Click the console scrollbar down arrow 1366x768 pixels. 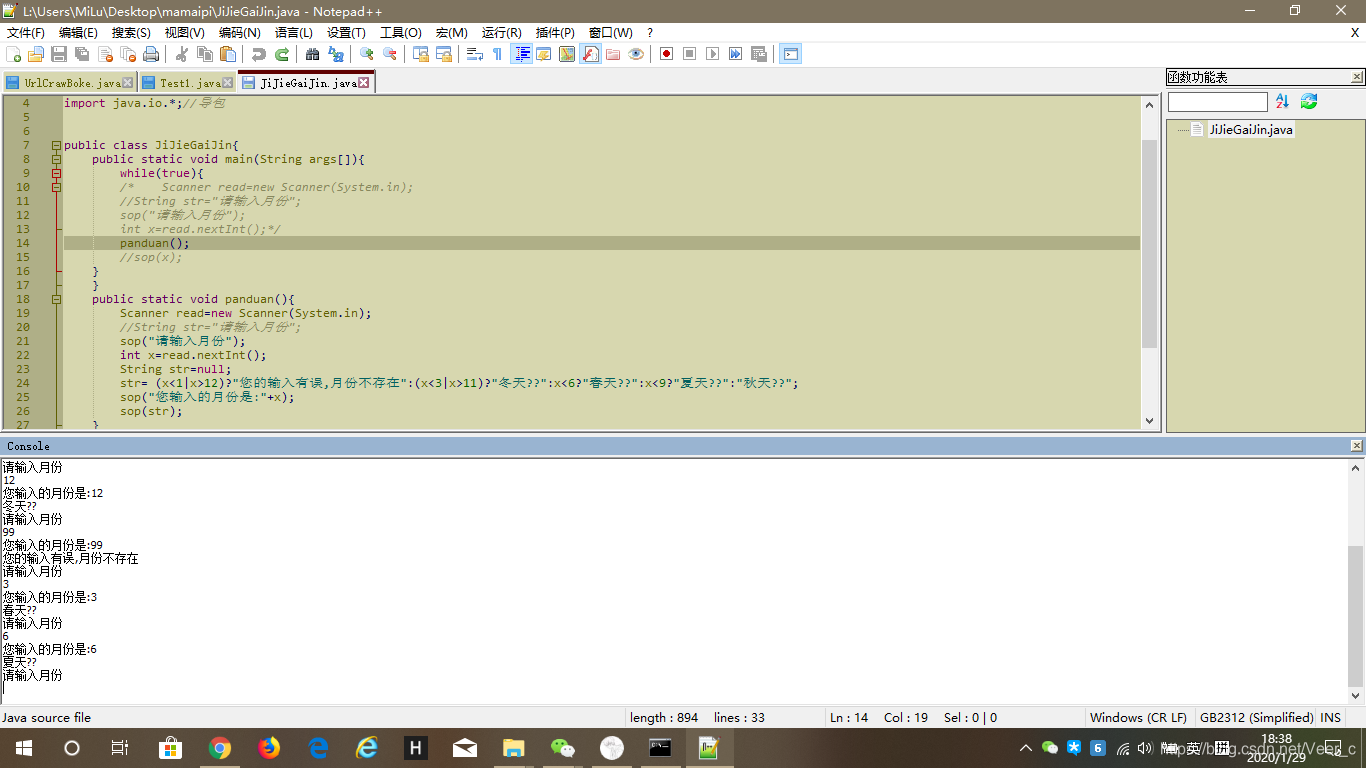pos(1356,696)
